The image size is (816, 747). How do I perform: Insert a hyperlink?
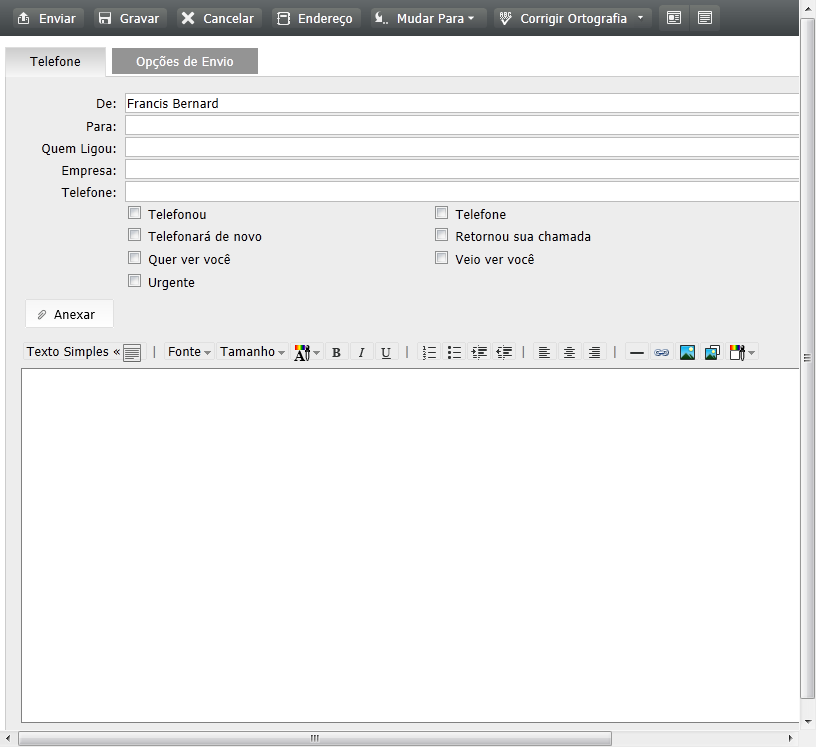click(661, 352)
